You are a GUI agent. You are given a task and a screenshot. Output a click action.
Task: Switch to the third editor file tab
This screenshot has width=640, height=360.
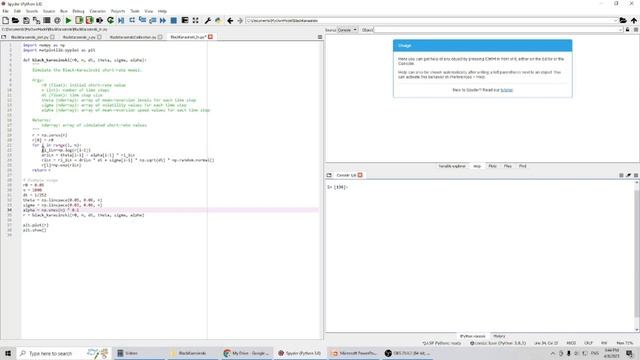coord(136,37)
